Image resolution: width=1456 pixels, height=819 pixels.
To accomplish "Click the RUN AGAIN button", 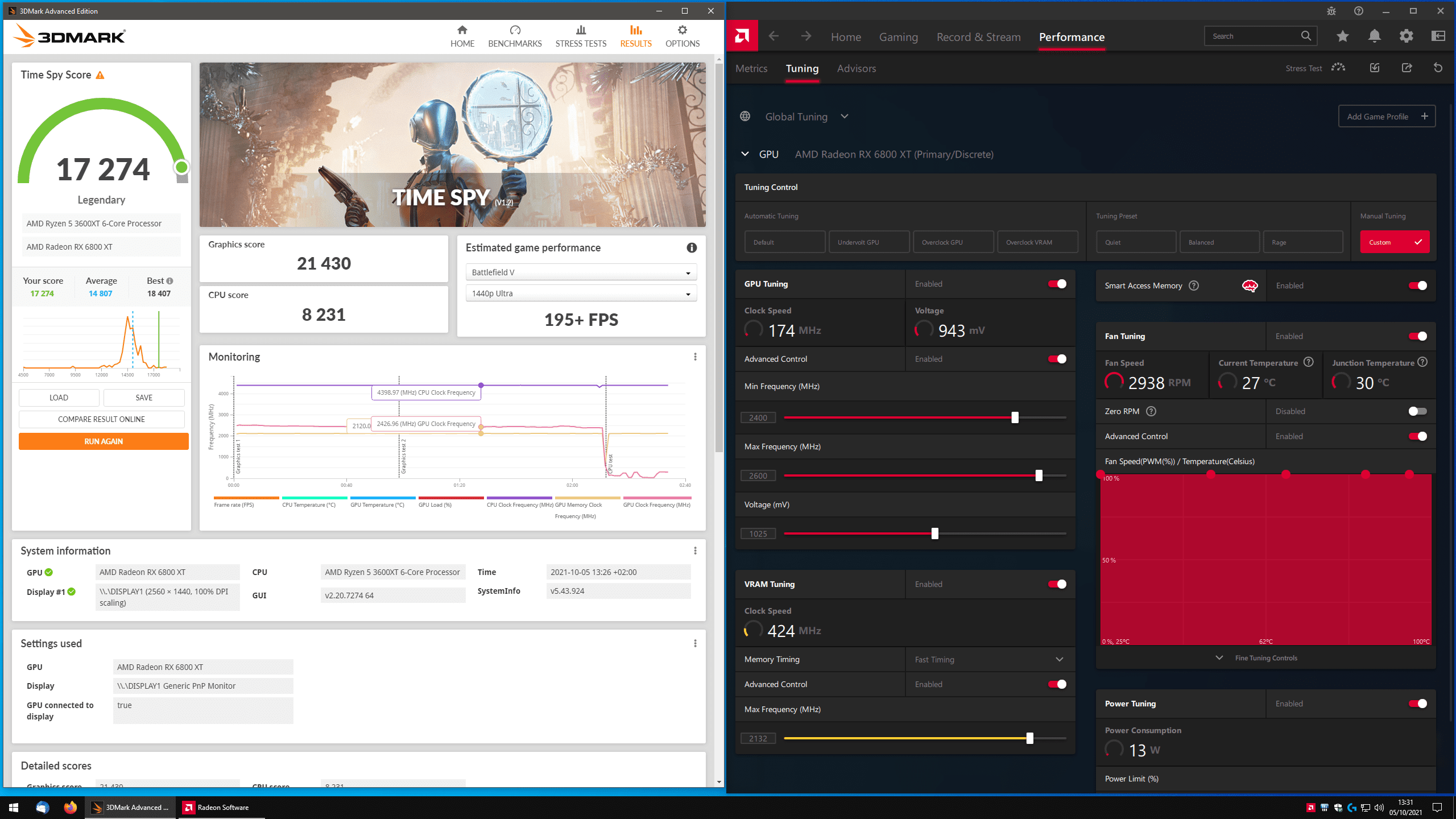I will pos(104,441).
